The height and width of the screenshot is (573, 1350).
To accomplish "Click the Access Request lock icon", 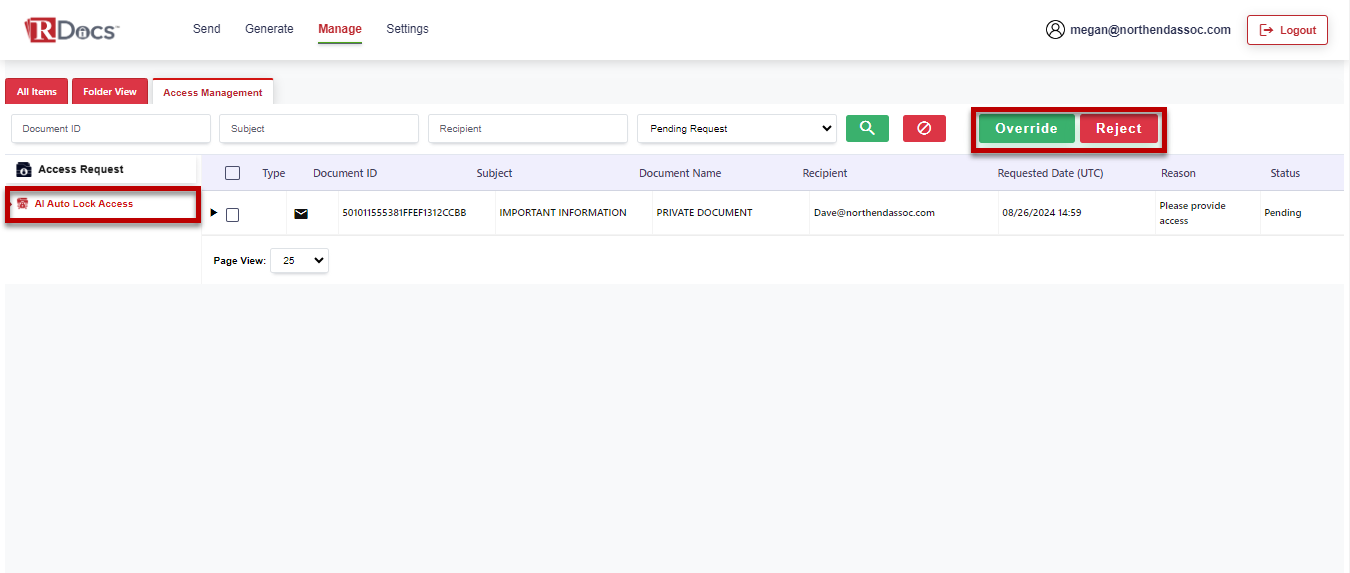I will [x=24, y=170].
